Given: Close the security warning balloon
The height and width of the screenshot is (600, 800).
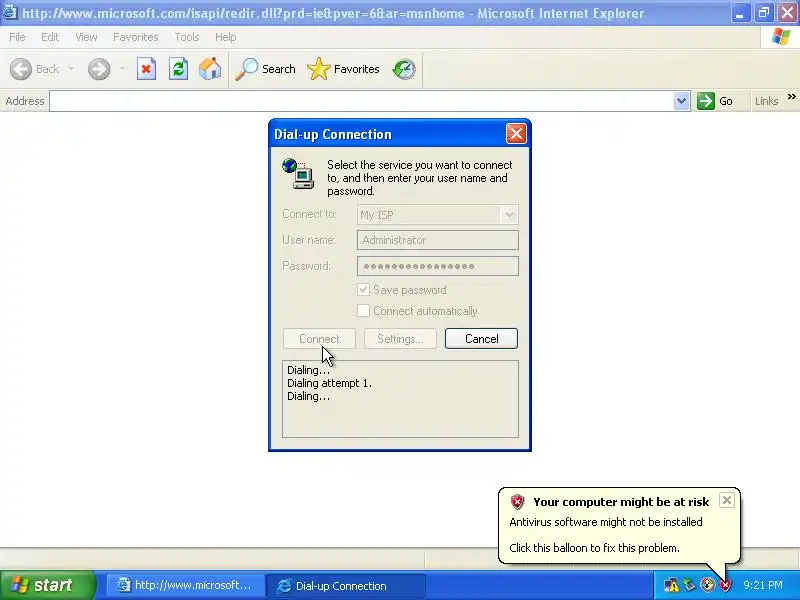Looking at the screenshot, I should pos(727,500).
